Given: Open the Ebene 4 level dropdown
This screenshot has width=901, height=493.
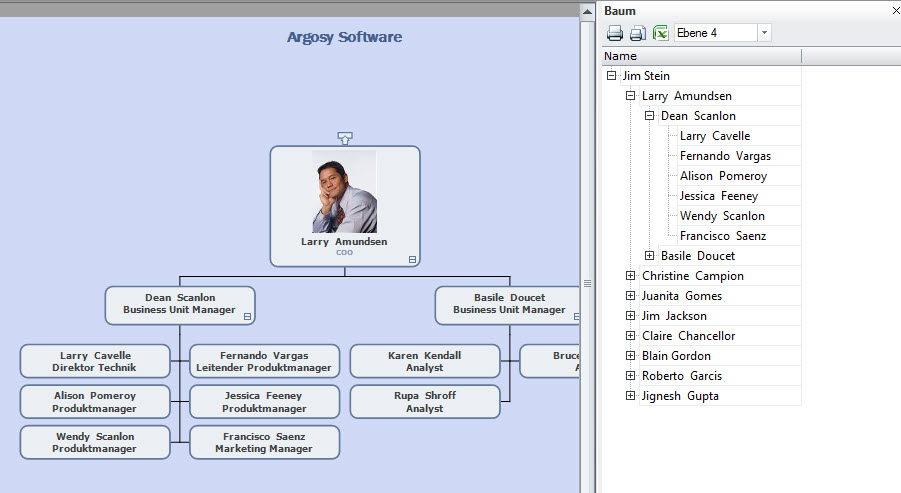Looking at the screenshot, I should [764, 33].
